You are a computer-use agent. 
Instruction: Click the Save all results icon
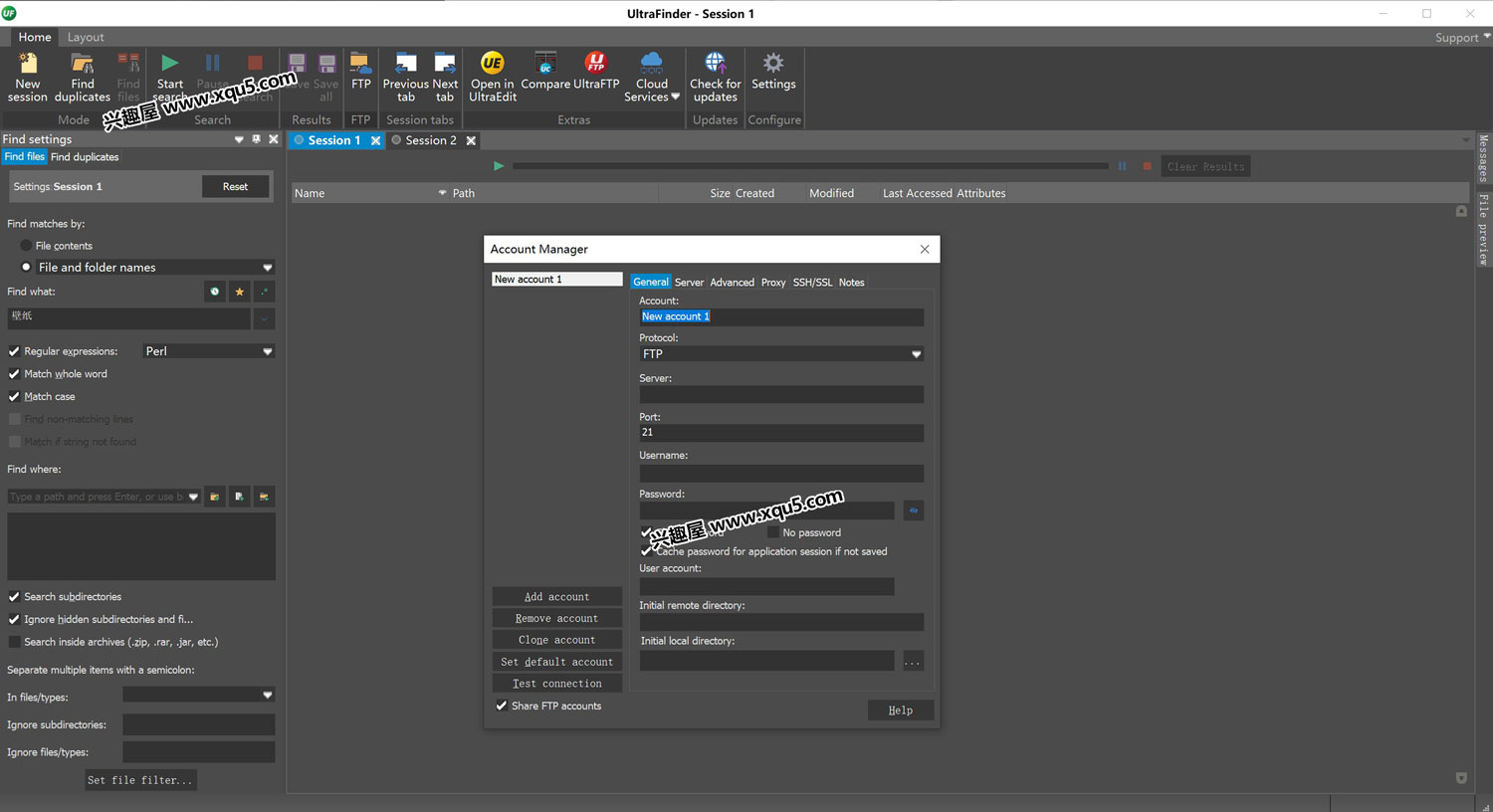pyautogui.click(x=326, y=64)
